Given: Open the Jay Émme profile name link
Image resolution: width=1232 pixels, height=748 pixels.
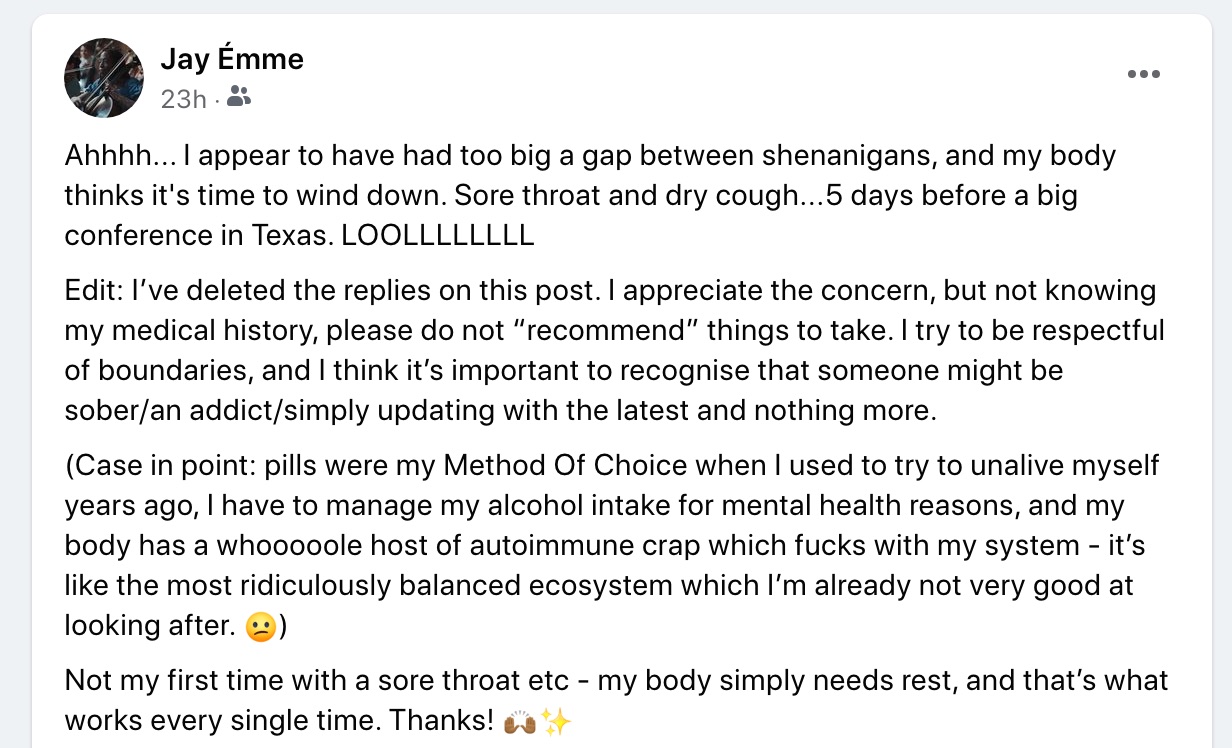Looking at the screenshot, I should (232, 60).
